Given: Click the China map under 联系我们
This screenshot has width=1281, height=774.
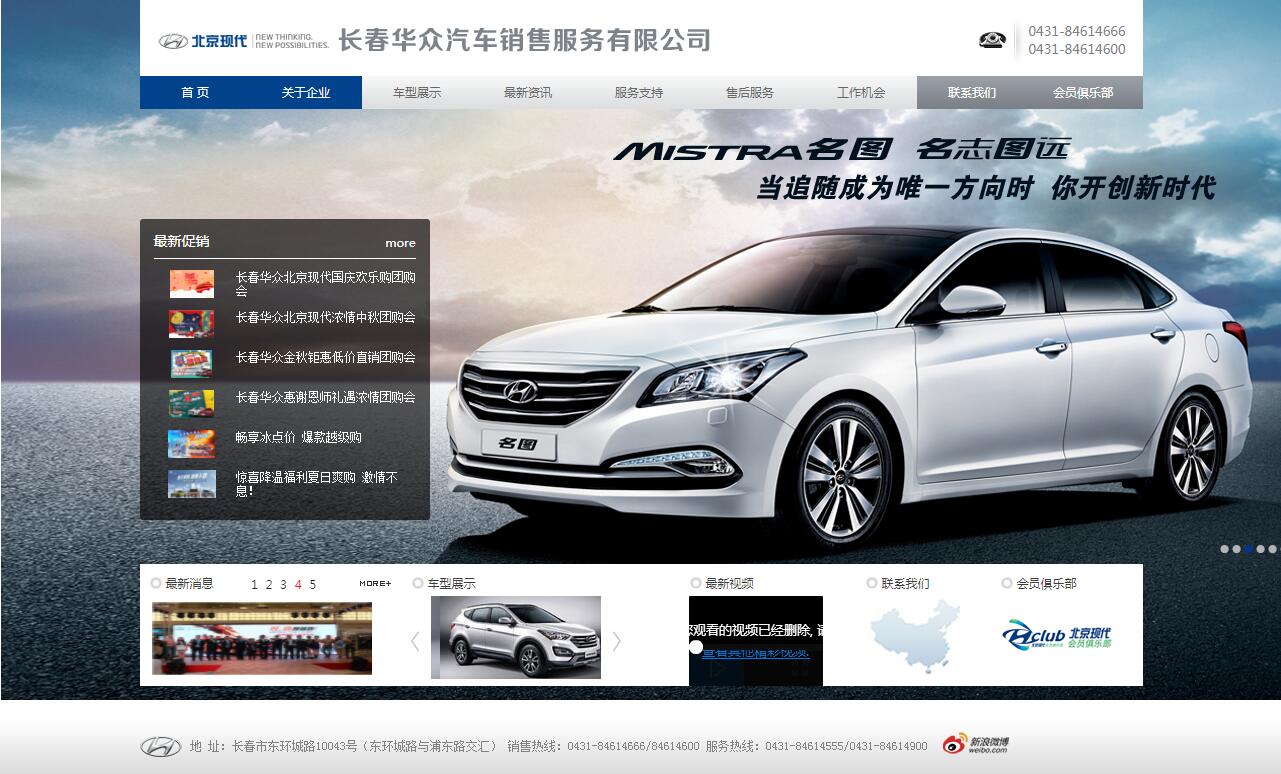Looking at the screenshot, I should pos(914,636).
